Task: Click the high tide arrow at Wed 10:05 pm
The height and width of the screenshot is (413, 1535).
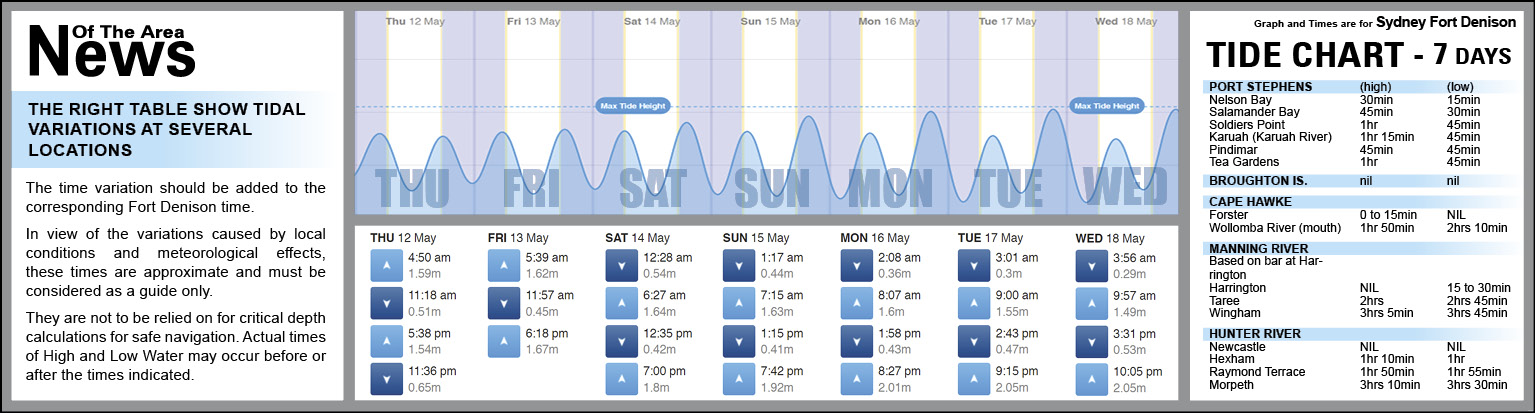Action: pos(1092,379)
